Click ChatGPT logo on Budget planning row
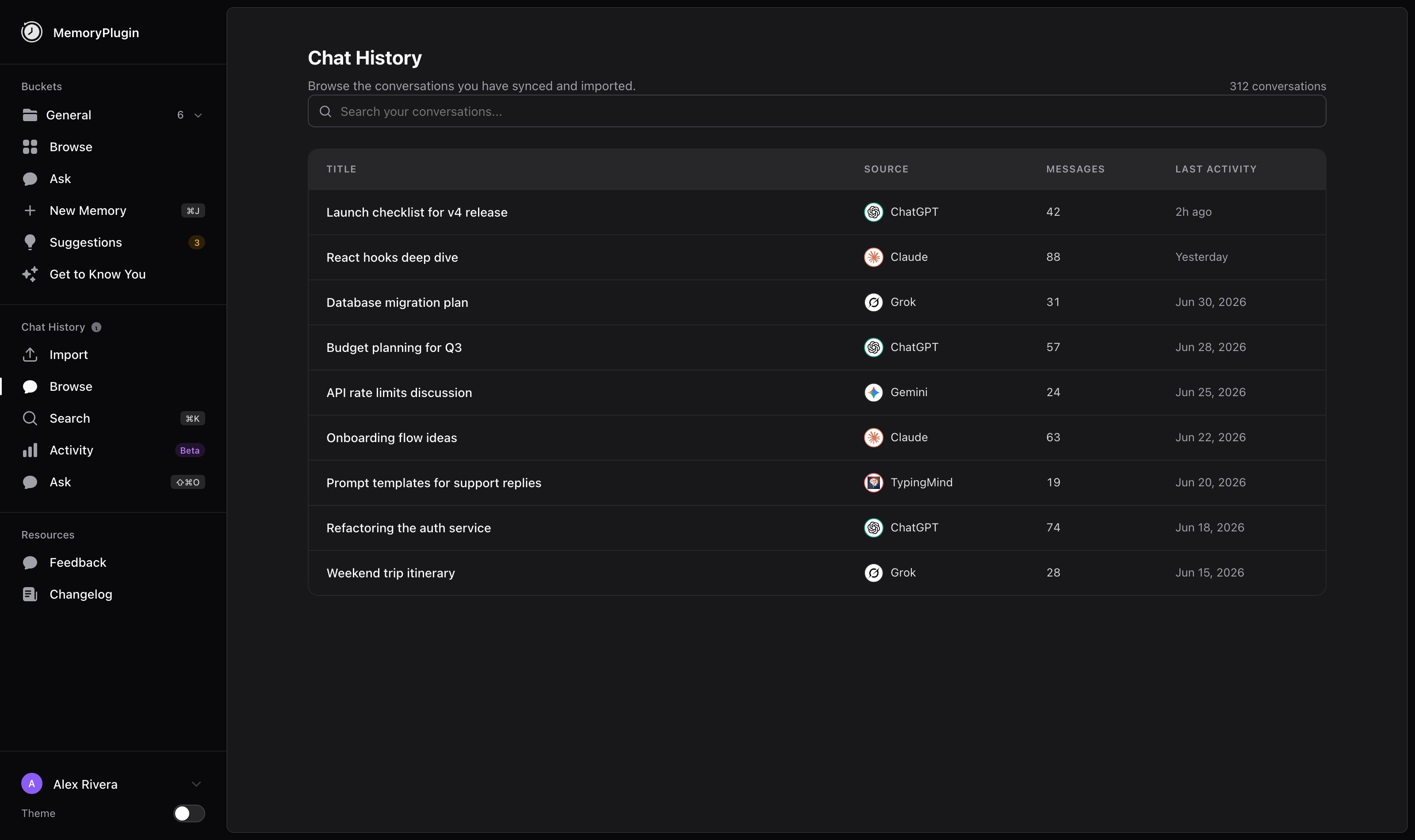Viewport: 1415px width, 840px height. click(x=873, y=347)
